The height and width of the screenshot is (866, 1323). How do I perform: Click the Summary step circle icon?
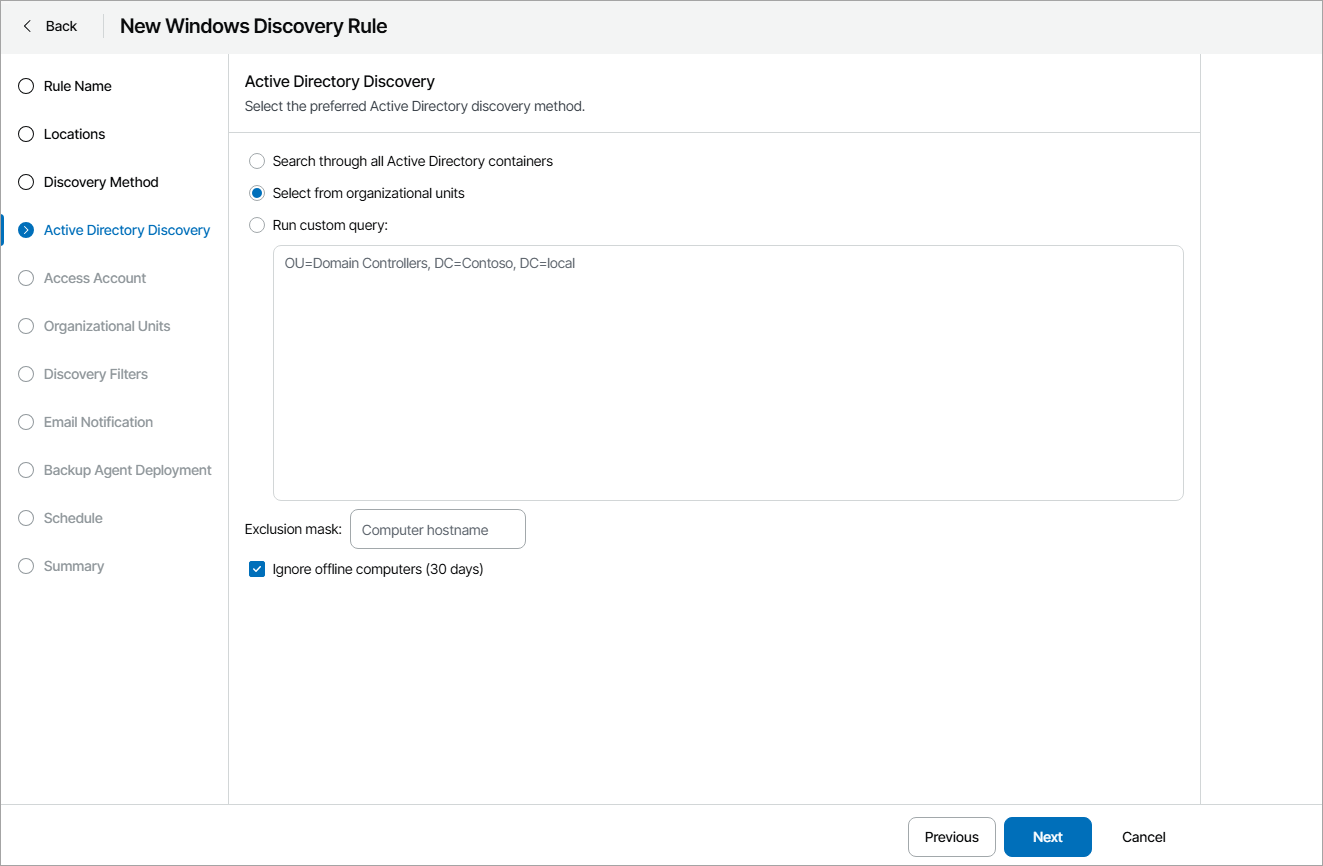click(x=26, y=566)
